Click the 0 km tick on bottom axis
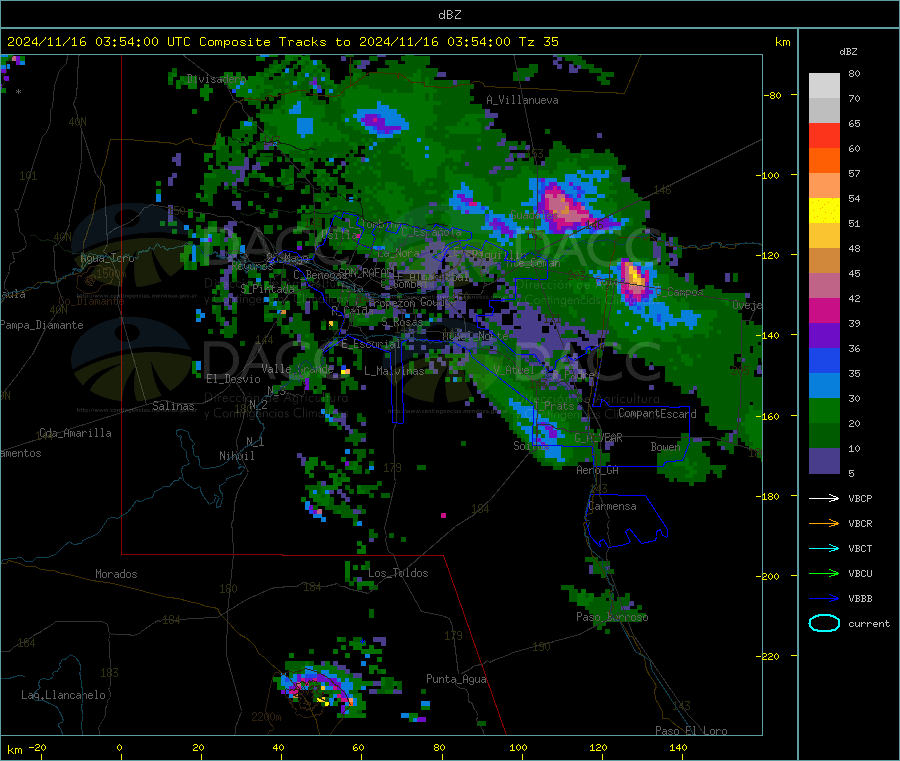900x761 pixels. tap(119, 747)
